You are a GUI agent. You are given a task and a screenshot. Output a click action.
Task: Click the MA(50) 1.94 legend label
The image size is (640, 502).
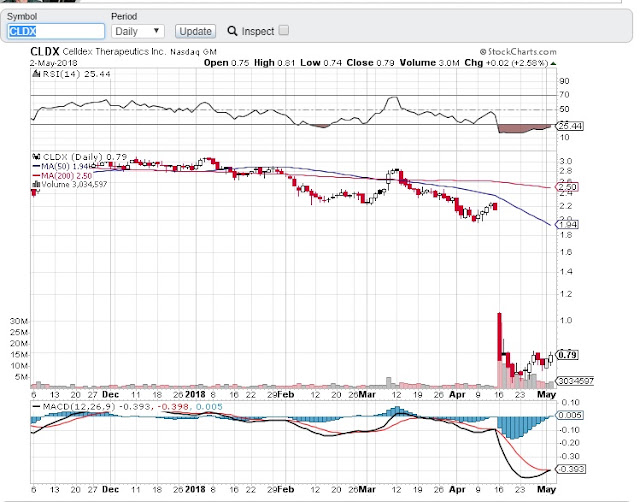65,167
